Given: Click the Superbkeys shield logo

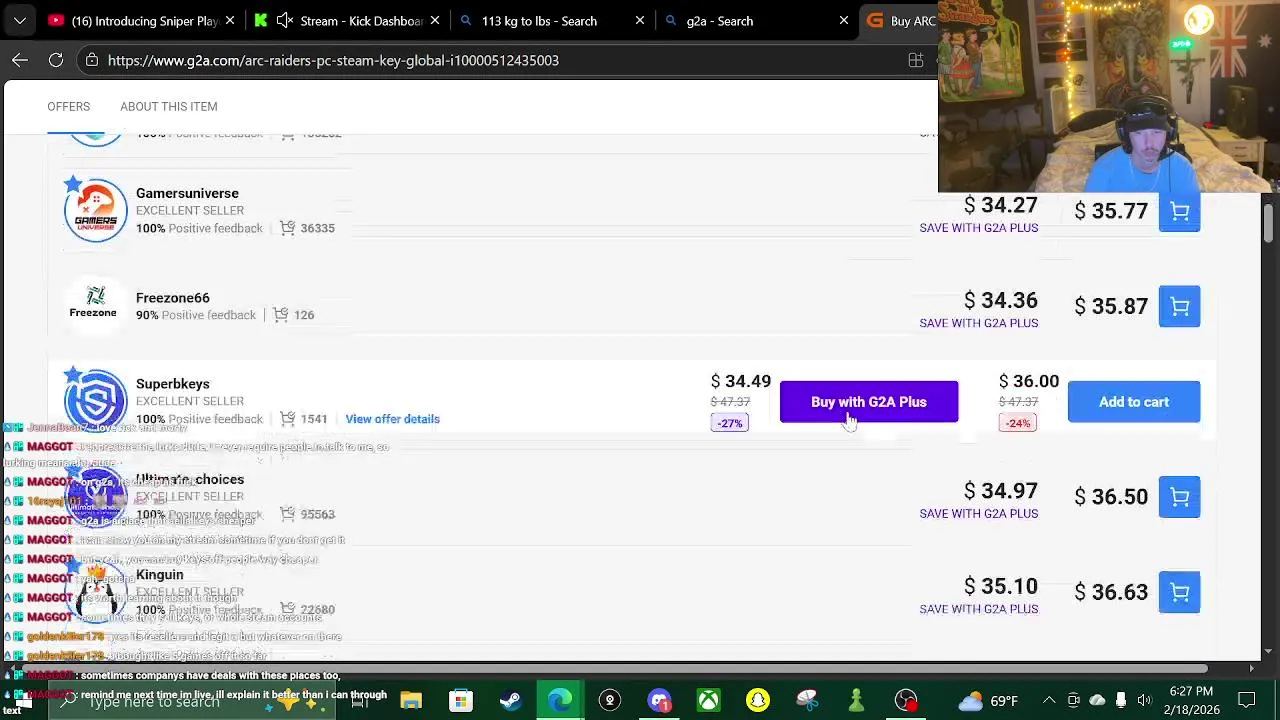Looking at the screenshot, I should coord(96,399).
